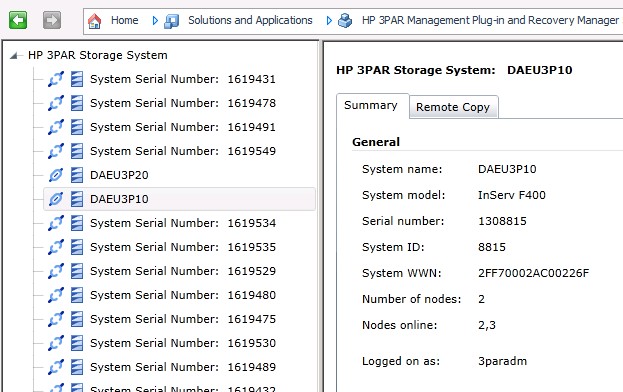
Task: Select System Serial Number 1619491
Action: [x=183, y=127]
